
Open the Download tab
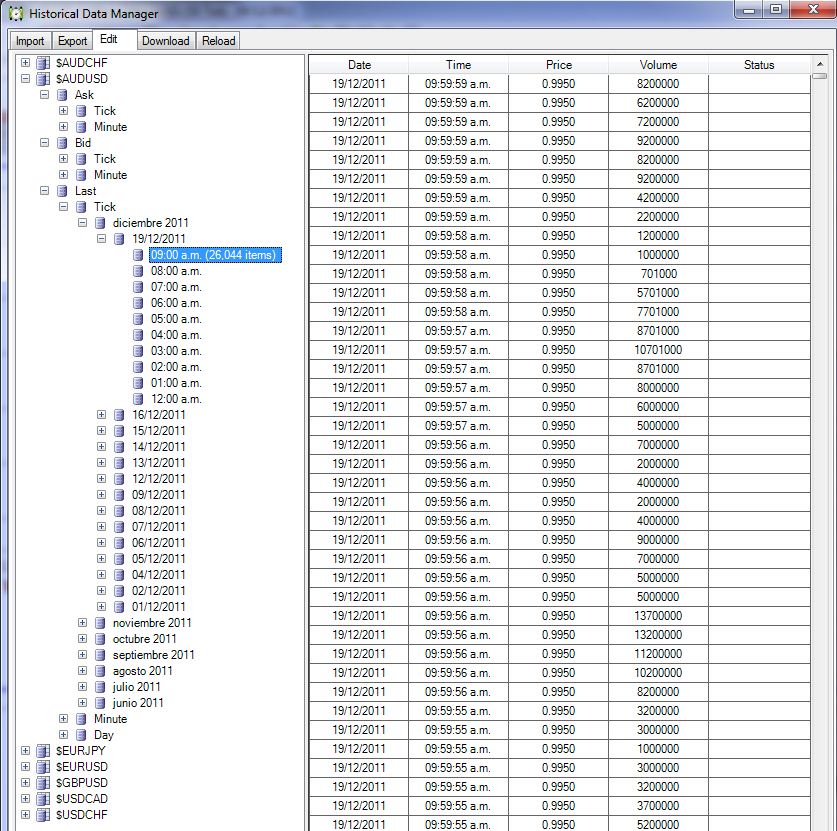pos(165,41)
